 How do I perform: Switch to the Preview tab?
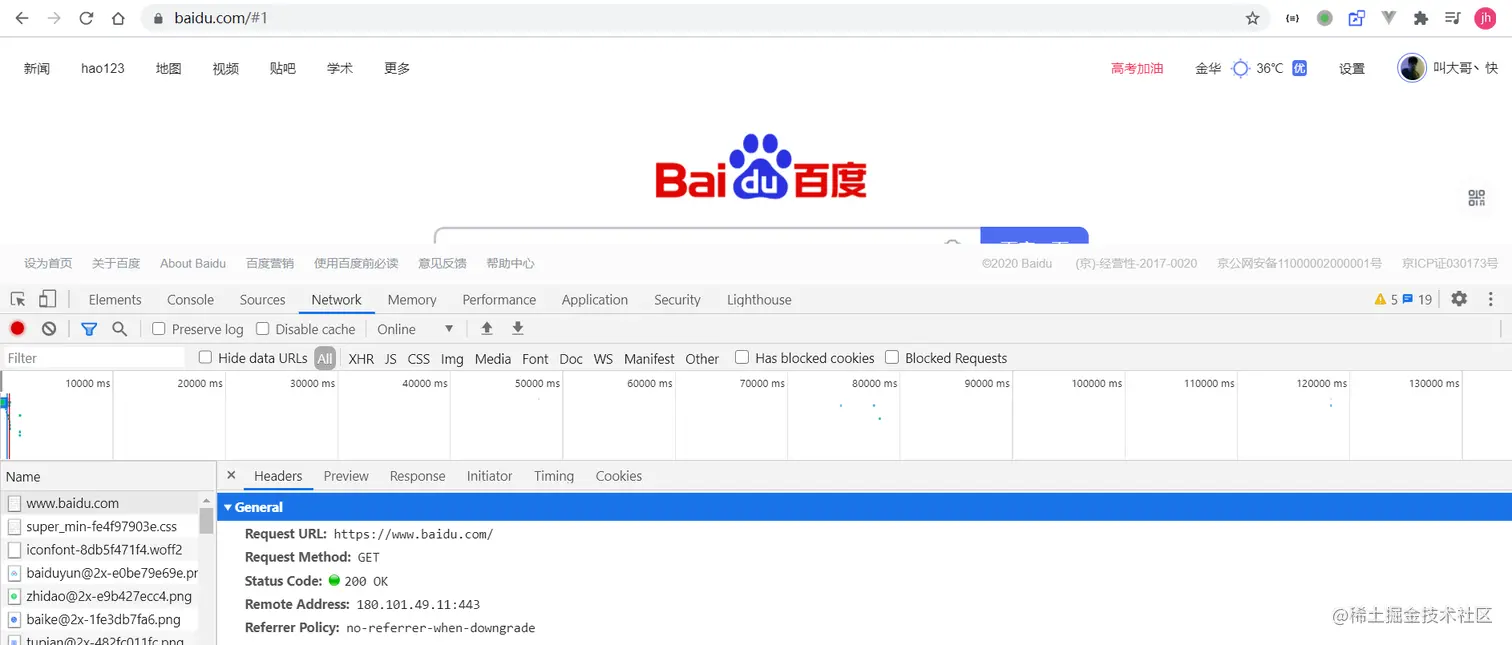tap(346, 476)
